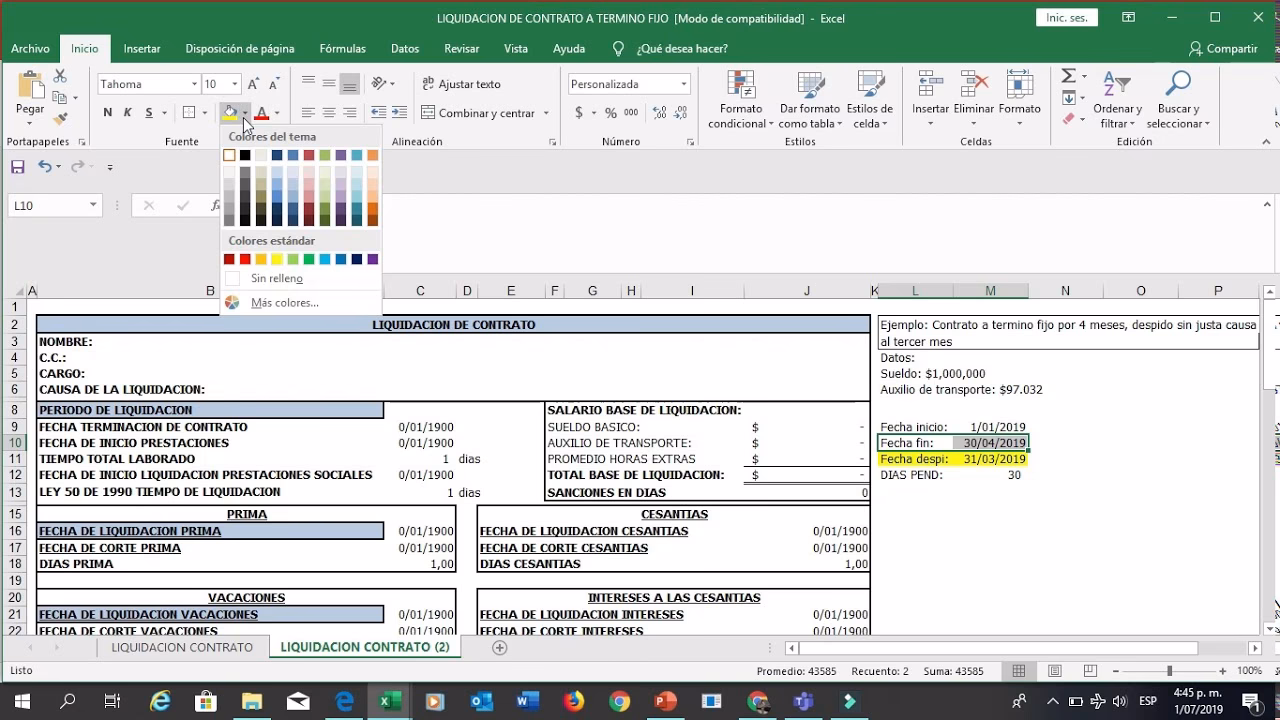Toggle italic formatting (K)
Image resolution: width=1280 pixels, height=720 pixels.
tap(128, 113)
